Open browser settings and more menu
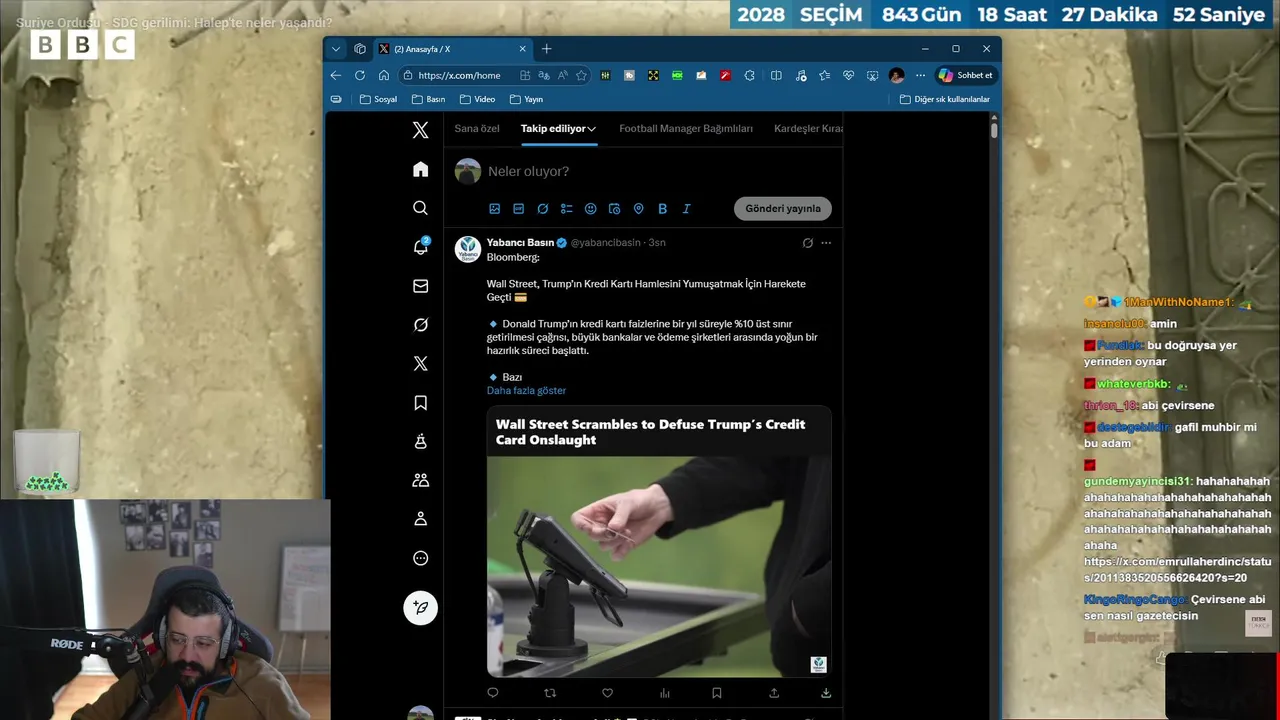This screenshot has width=1280, height=720. [x=920, y=75]
